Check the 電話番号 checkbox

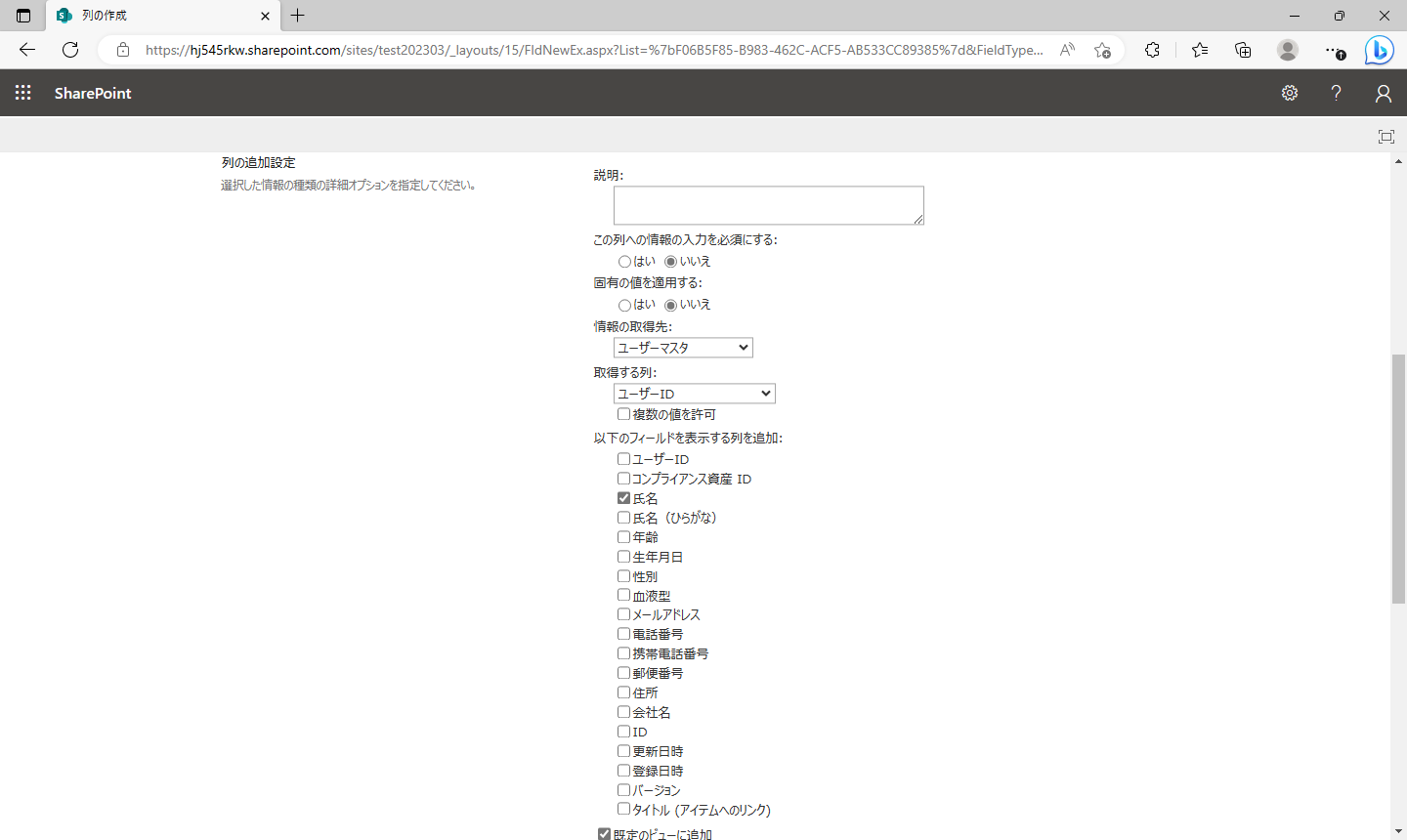click(623, 634)
